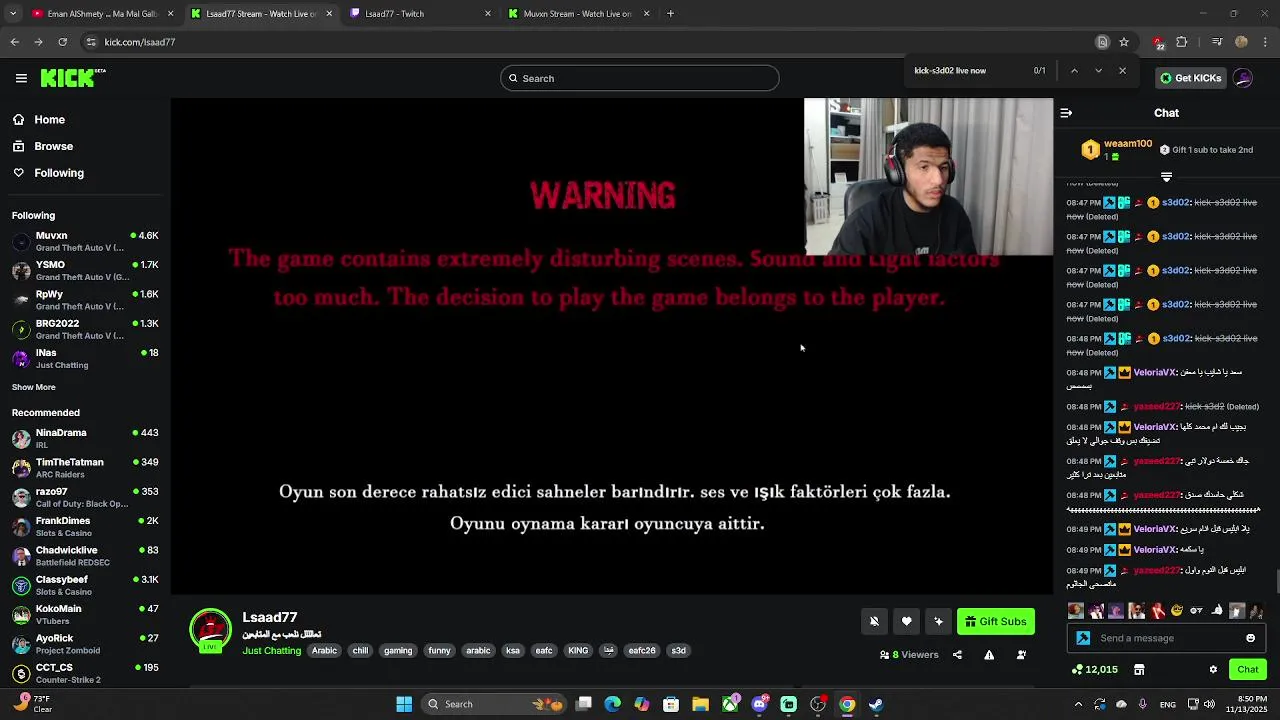Image resolution: width=1280 pixels, height=720 pixels.
Task: Click the green Chat send button
Action: pyautogui.click(x=1248, y=669)
